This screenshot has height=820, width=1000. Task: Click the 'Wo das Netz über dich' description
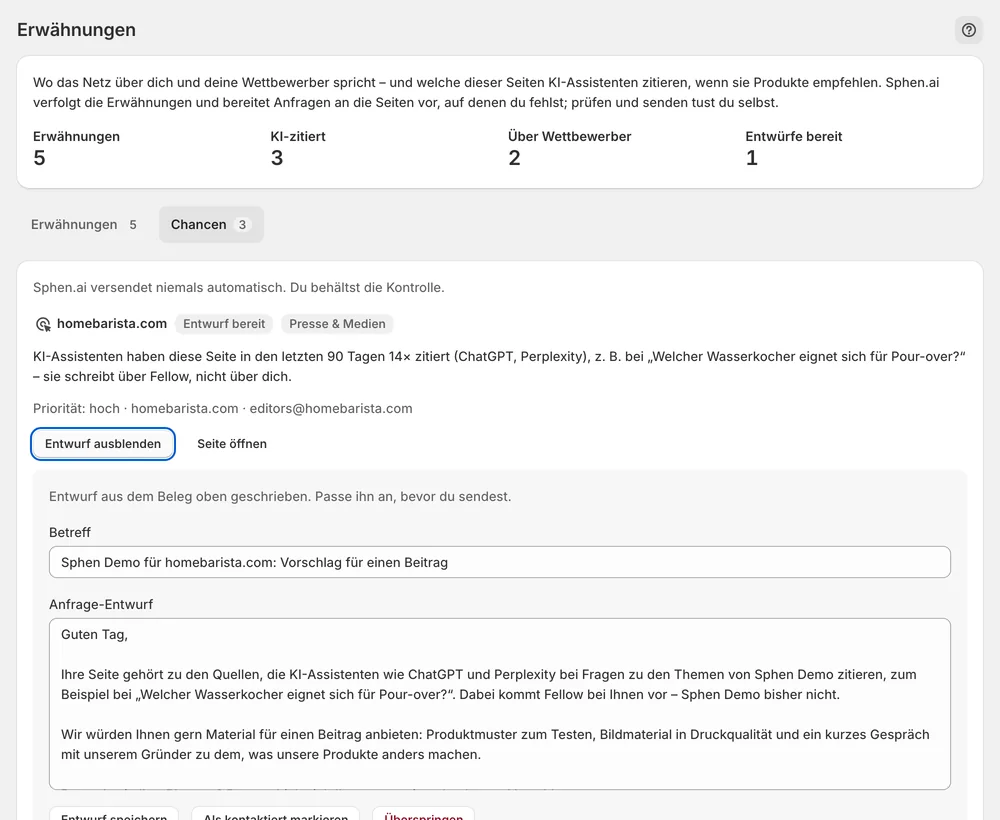pos(486,92)
